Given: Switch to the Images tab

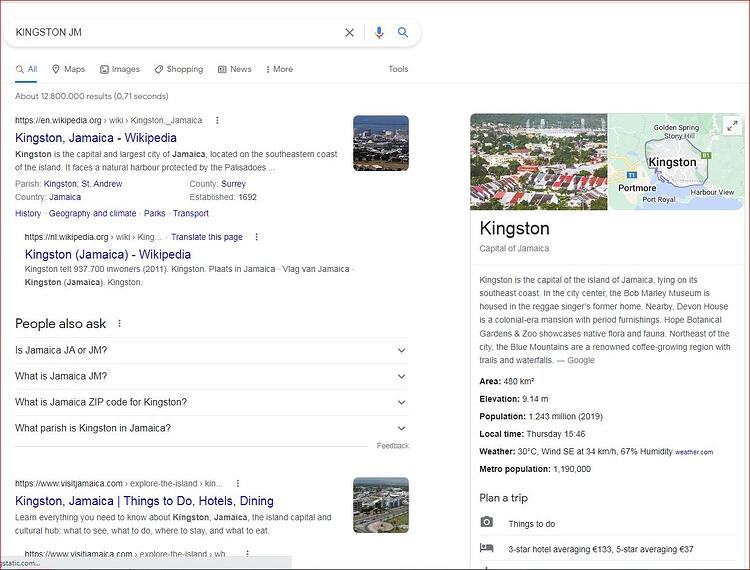Looking at the screenshot, I should (x=120, y=69).
